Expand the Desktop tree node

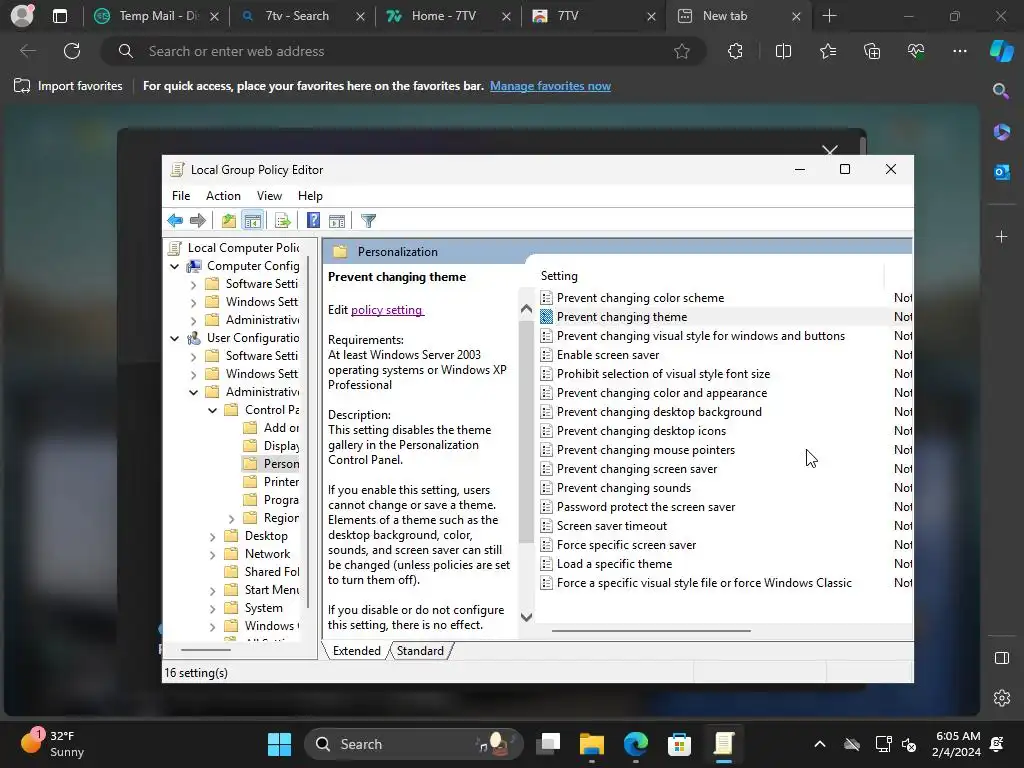(x=212, y=537)
